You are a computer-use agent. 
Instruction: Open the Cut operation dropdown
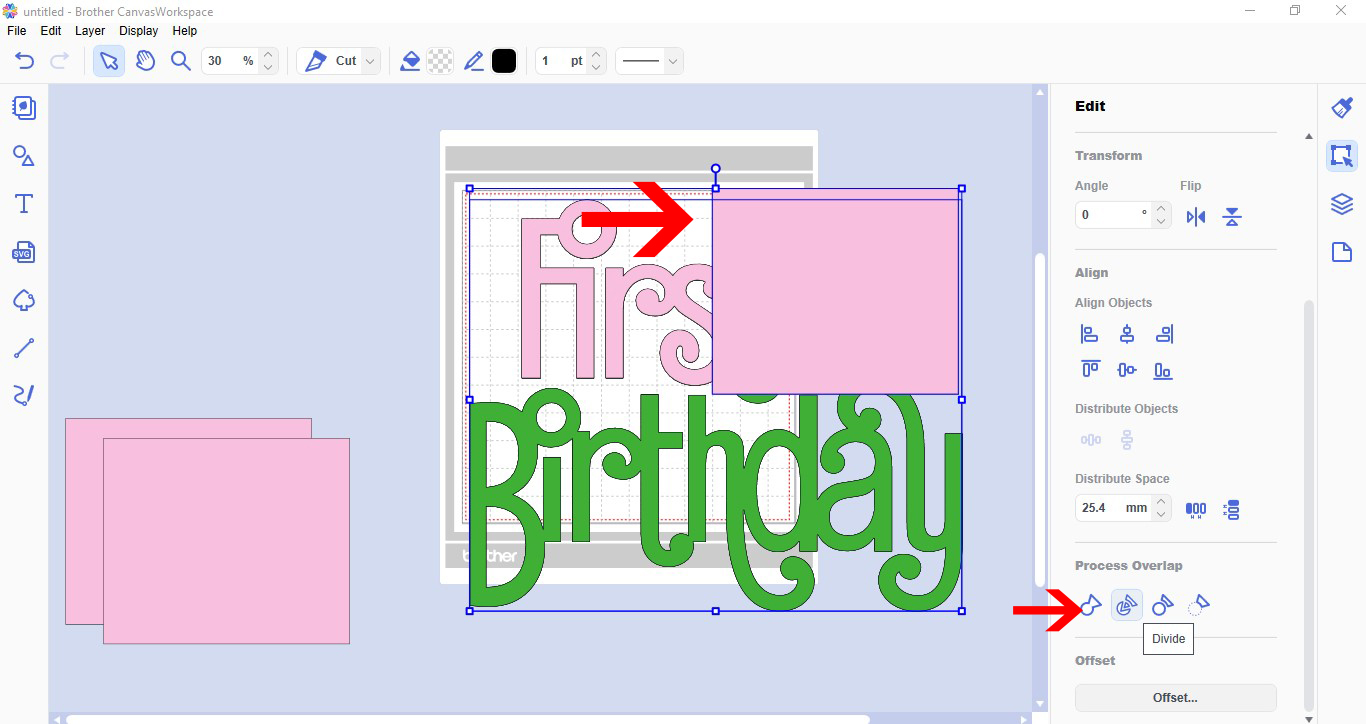(340, 61)
